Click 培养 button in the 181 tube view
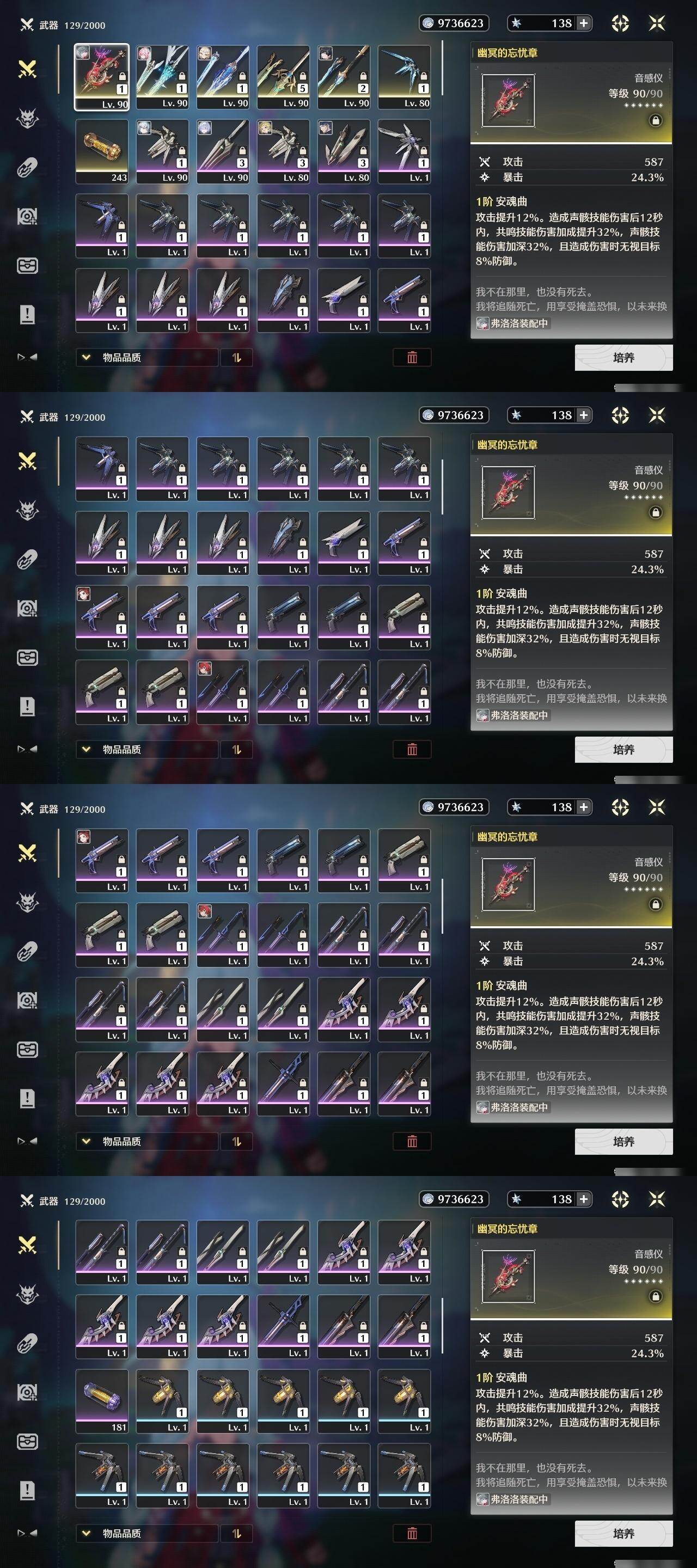The width and height of the screenshot is (697, 1568). pos(623,1533)
